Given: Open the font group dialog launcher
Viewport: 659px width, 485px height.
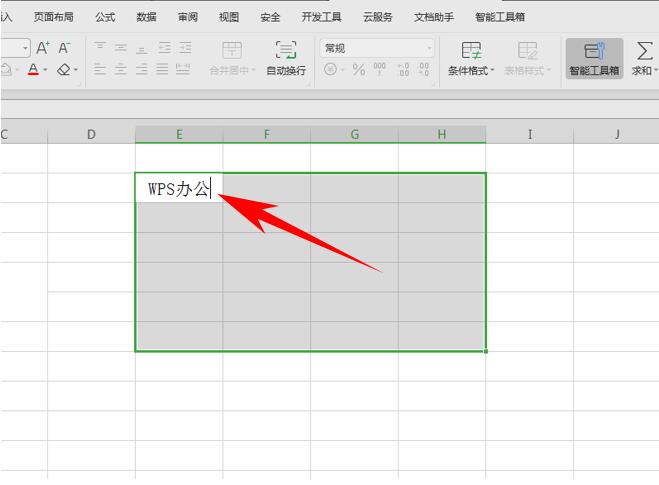Looking at the screenshot, I should (x=79, y=84).
